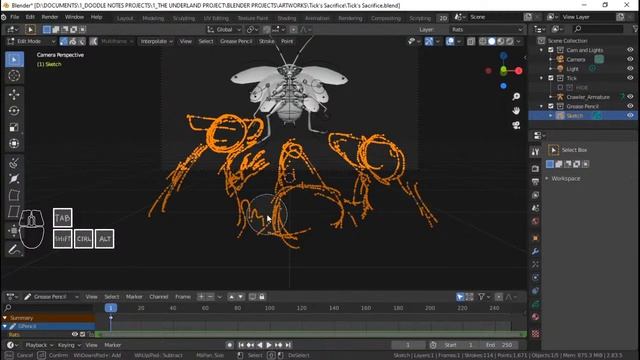Toggle the camera view gizmo
This screenshot has height=360, width=640.
pos(516,125)
